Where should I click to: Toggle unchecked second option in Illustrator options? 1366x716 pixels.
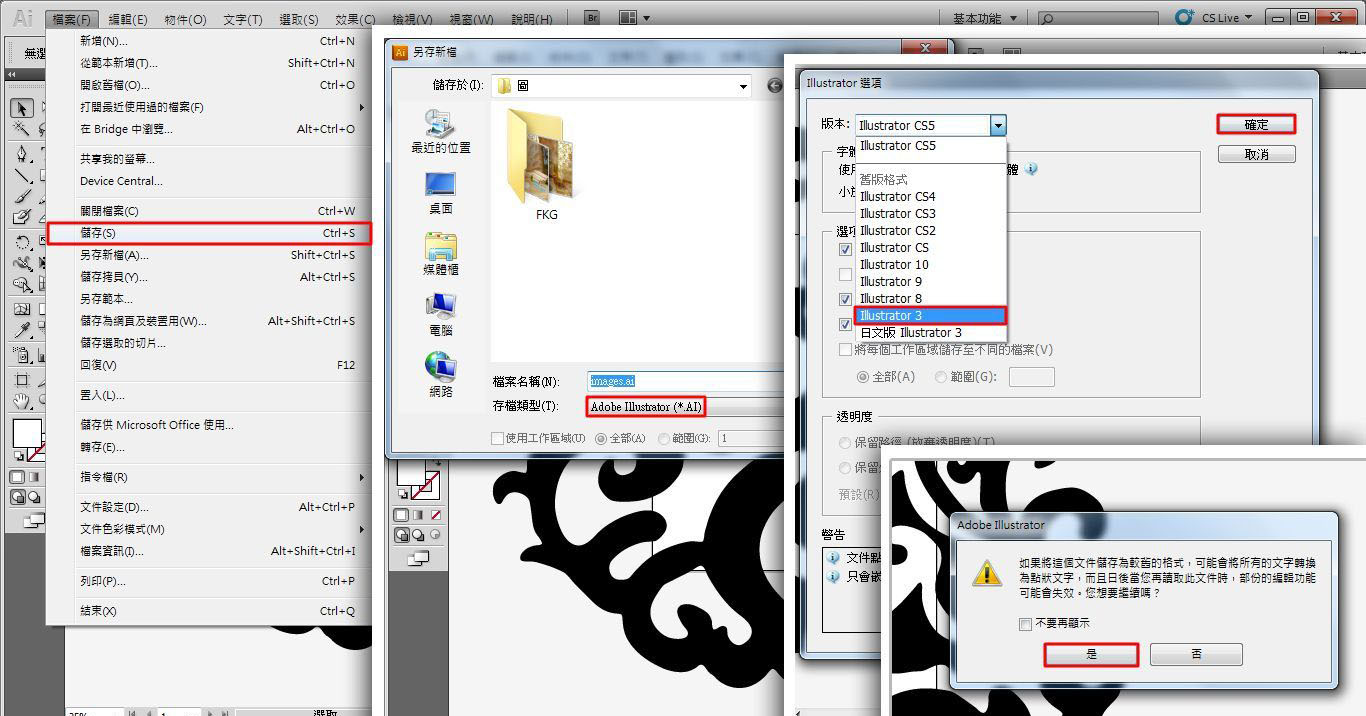pos(846,274)
